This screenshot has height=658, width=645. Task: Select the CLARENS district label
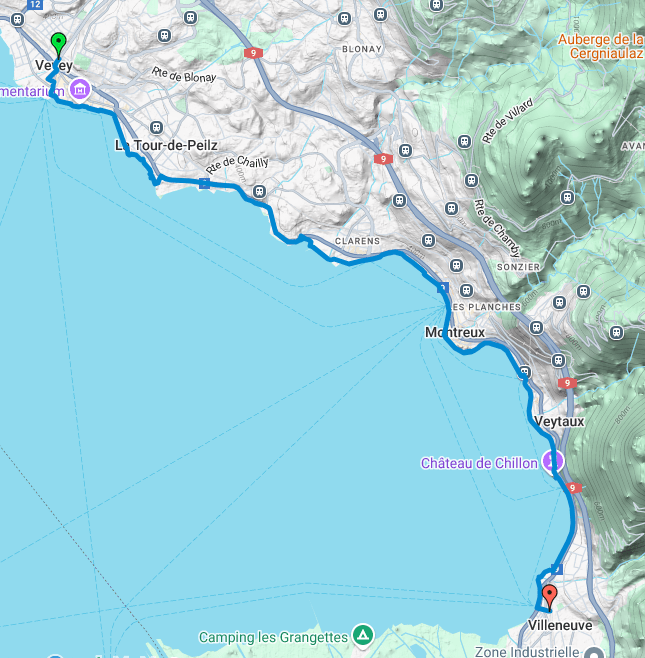[357, 241]
